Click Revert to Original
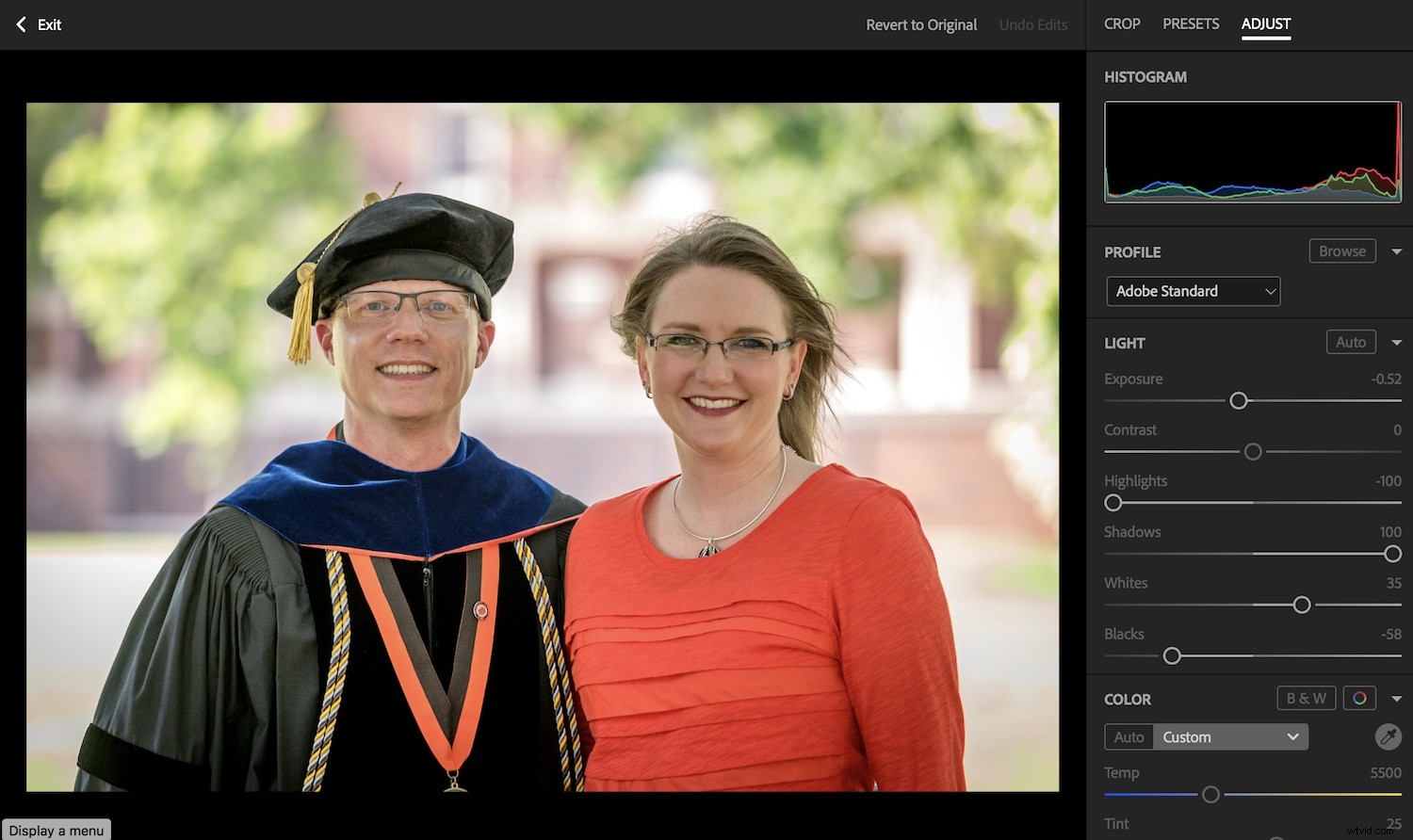This screenshot has height=840, width=1413. (920, 24)
